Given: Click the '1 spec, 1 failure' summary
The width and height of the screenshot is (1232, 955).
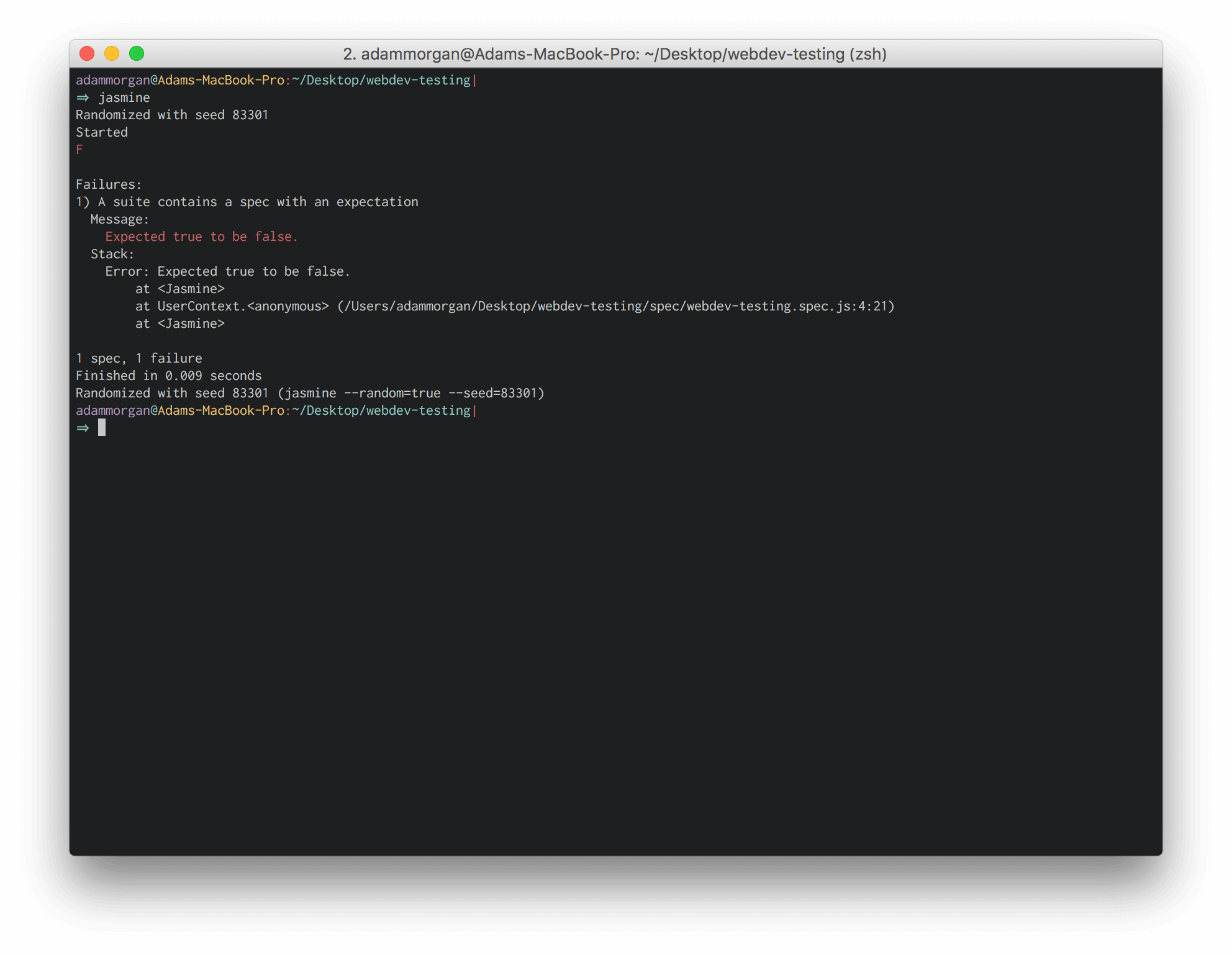Looking at the screenshot, I should coord(139,358).
